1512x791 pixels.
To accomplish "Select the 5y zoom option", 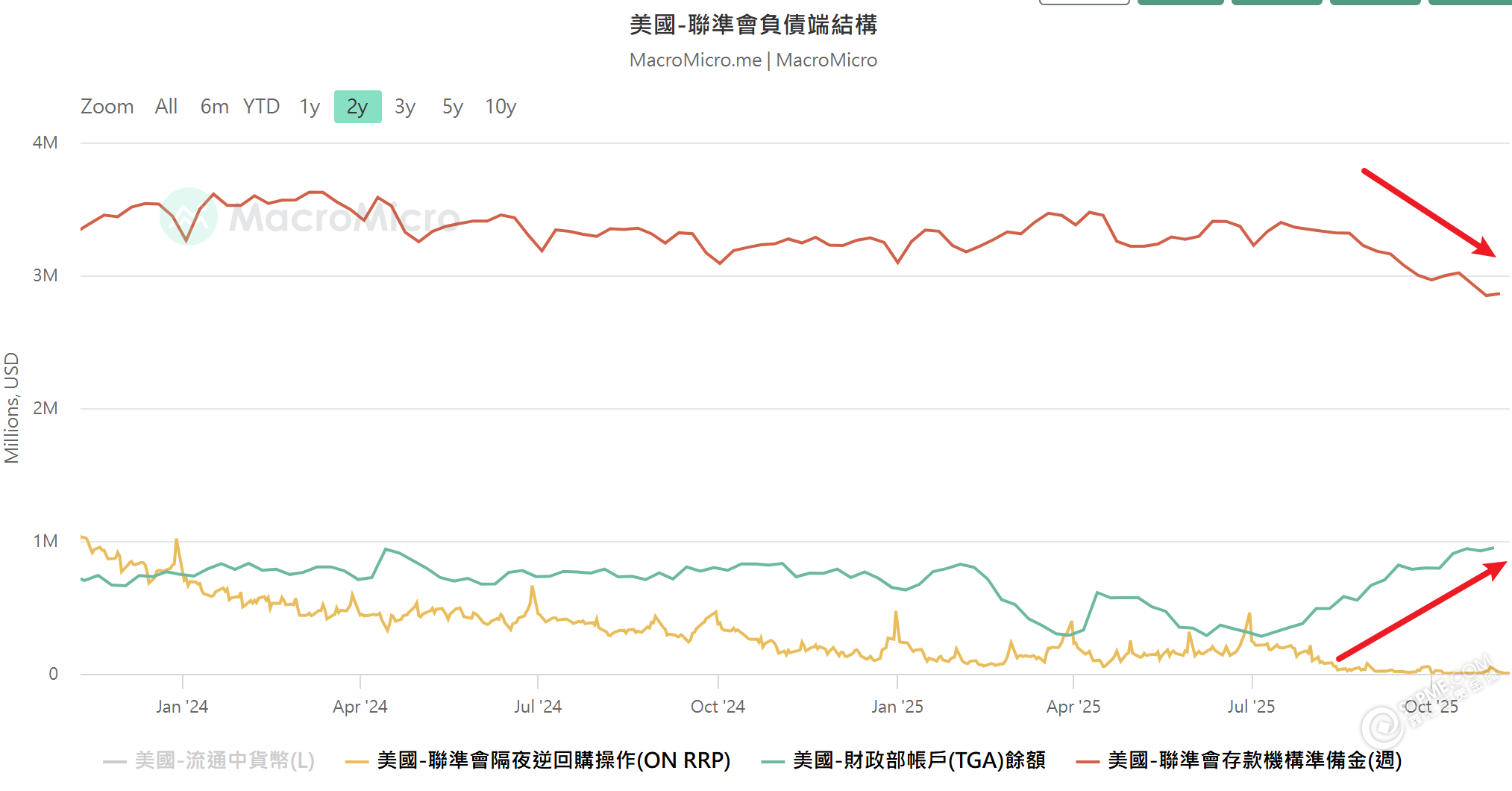I will click(451, 107).
